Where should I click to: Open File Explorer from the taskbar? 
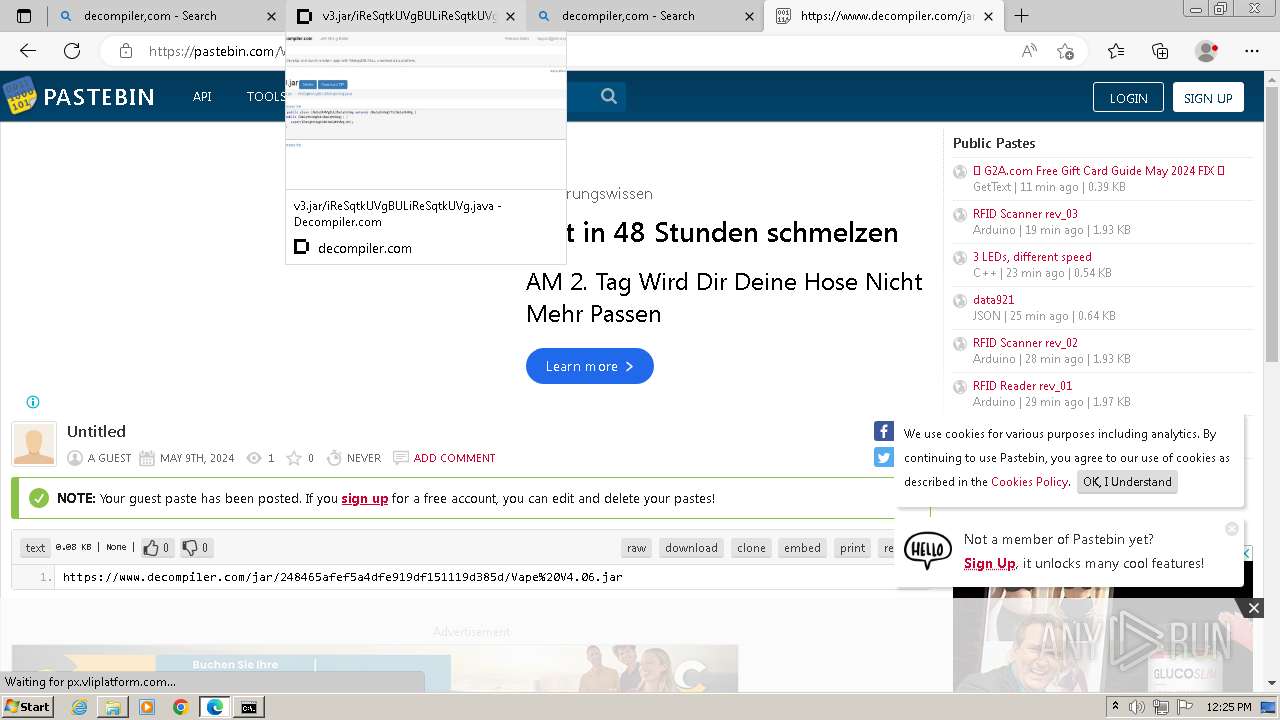coord(113,707)
